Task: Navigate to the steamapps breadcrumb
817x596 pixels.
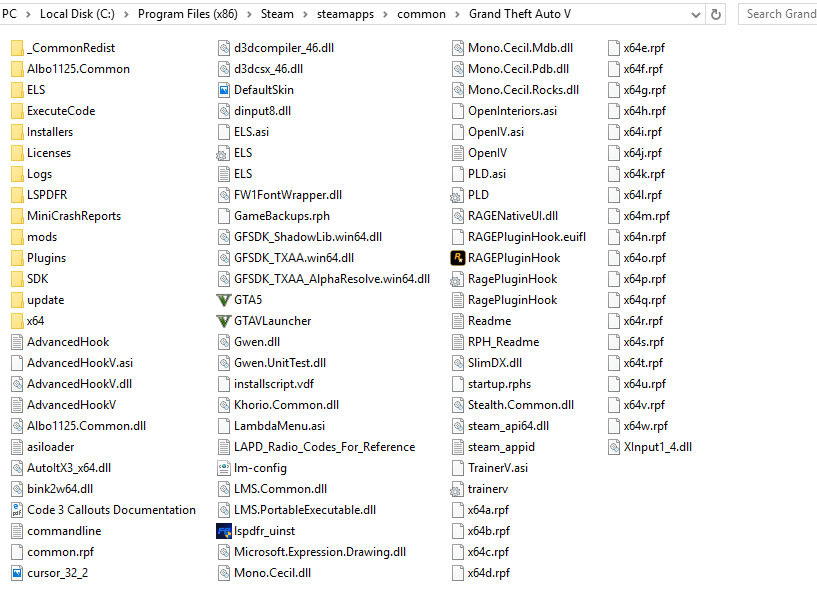Action: pos(345,14)
